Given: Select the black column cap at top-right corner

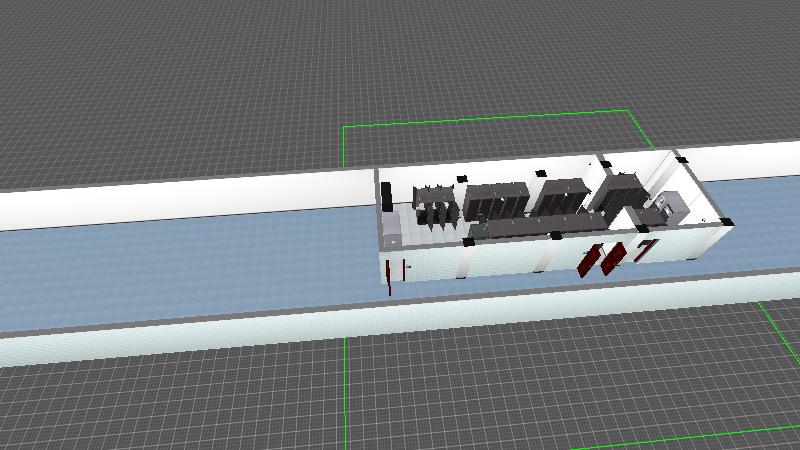Looking at the screenshot, I should click(680, 157).
